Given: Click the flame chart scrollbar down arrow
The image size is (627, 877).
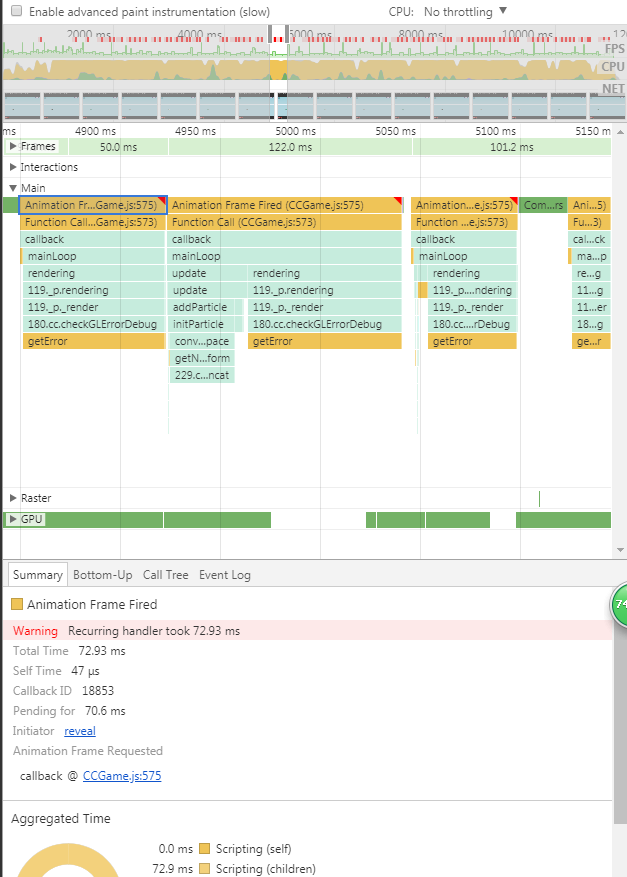Looking at the screenshot, I should coord(620,550).
